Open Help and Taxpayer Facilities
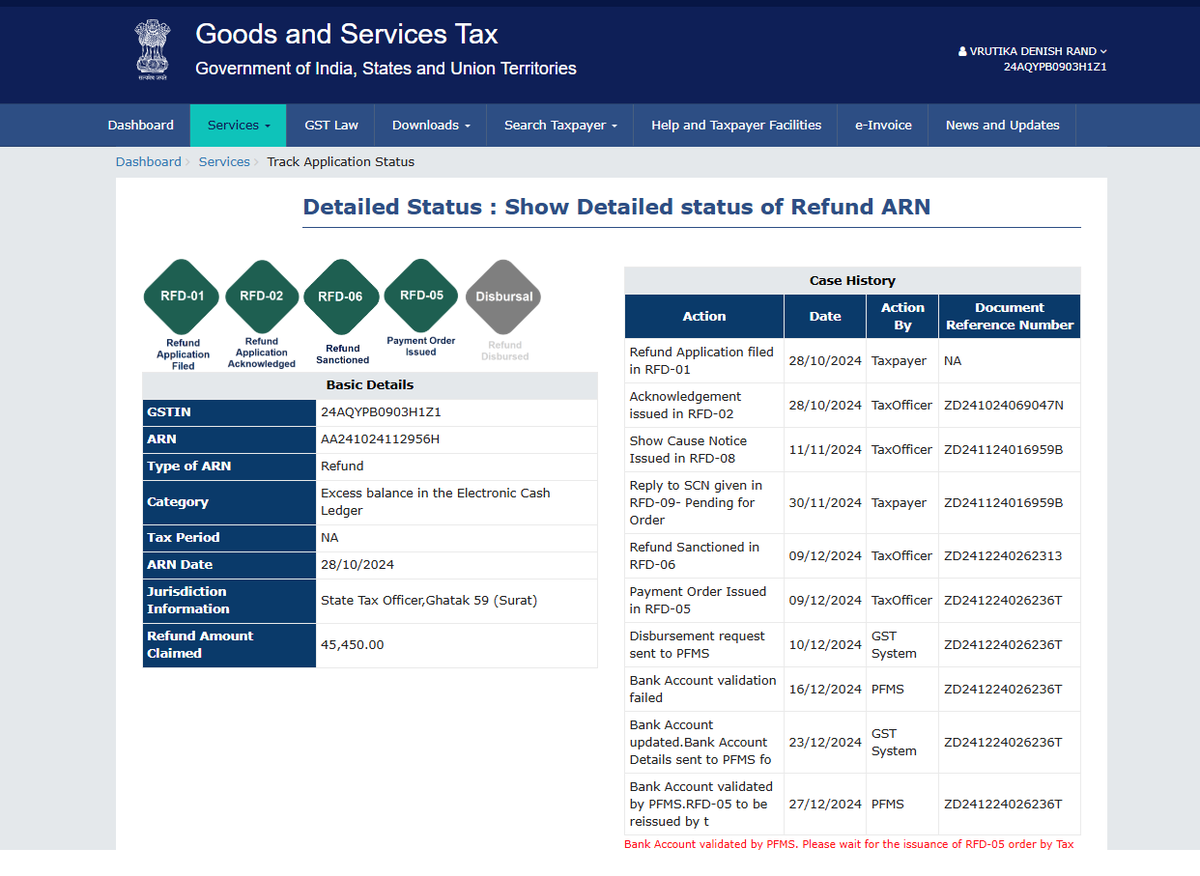The height and width of the screenshot is (876, 1200). tap(736, 125)
